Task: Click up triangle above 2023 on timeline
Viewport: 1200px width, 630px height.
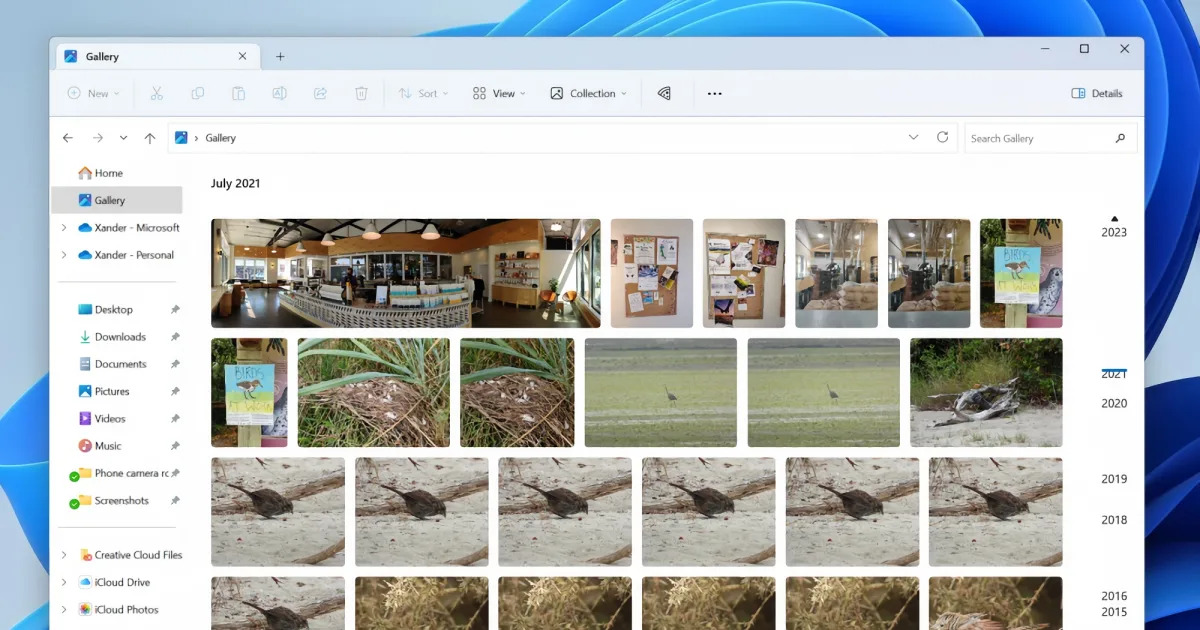Action: [1115, 218]
